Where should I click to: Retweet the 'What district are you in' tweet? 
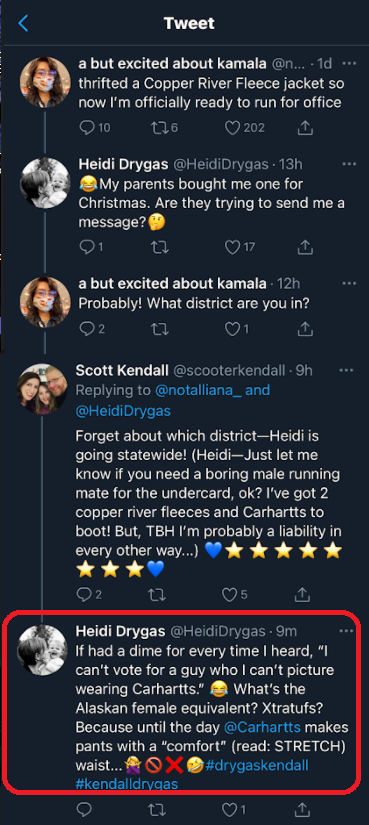[x=160, y=329]
